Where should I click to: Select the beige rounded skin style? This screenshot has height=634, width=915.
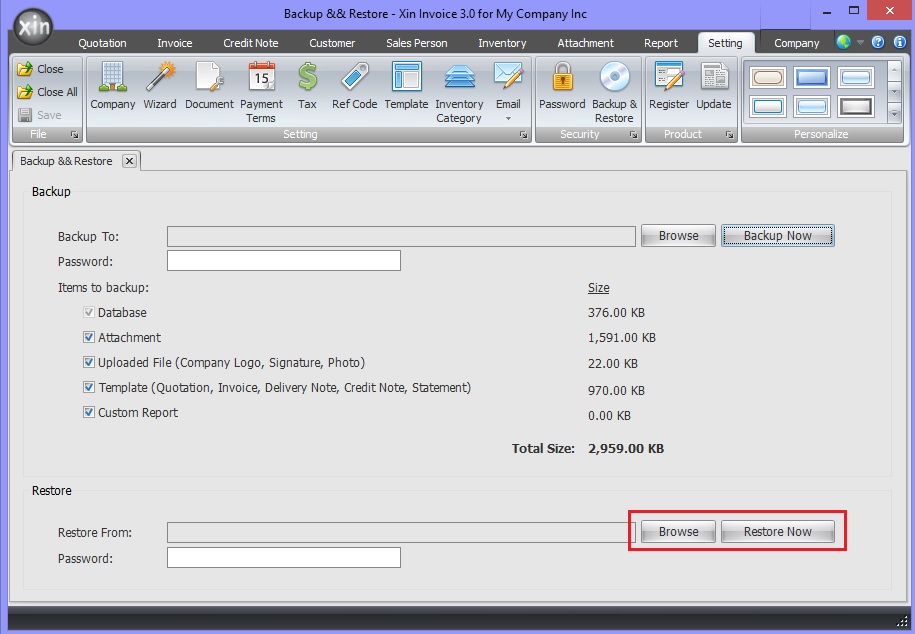coord(767,78)
